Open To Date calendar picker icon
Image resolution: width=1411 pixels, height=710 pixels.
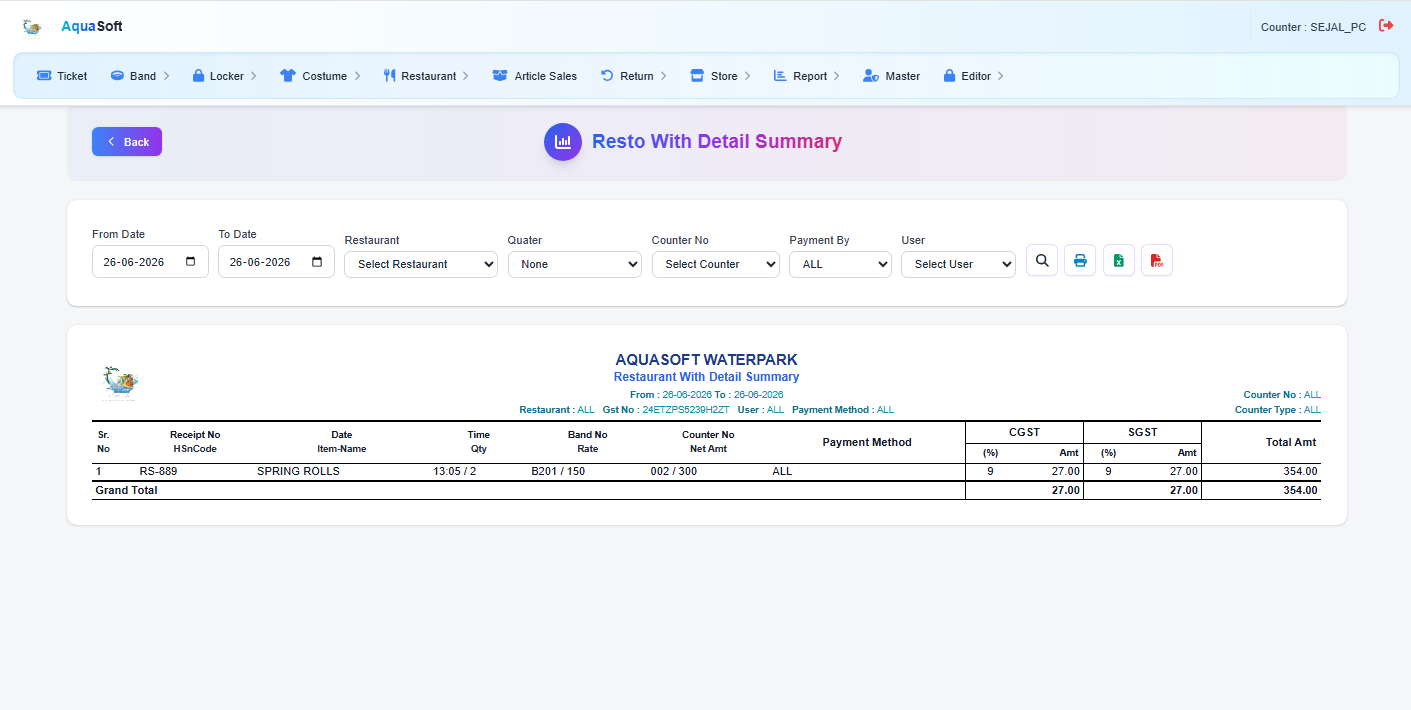click(x=317, y=262)
